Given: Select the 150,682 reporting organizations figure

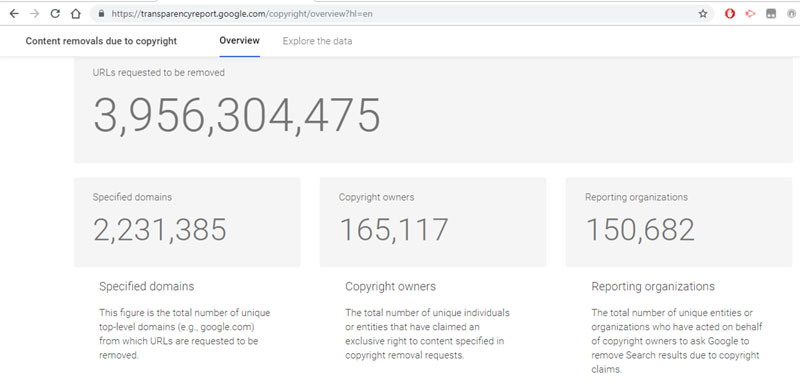Looking at the screenshot, I should coord(640,229).
